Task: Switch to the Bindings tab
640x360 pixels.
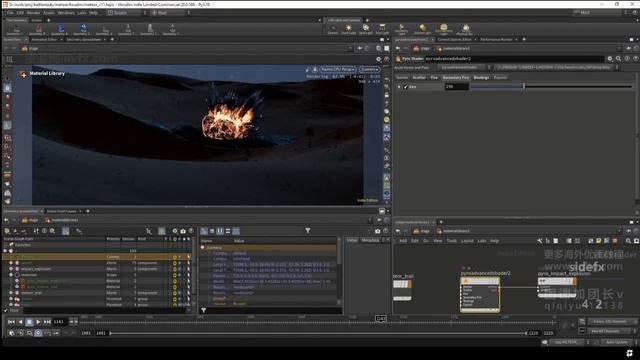Action: pos(481,78)
